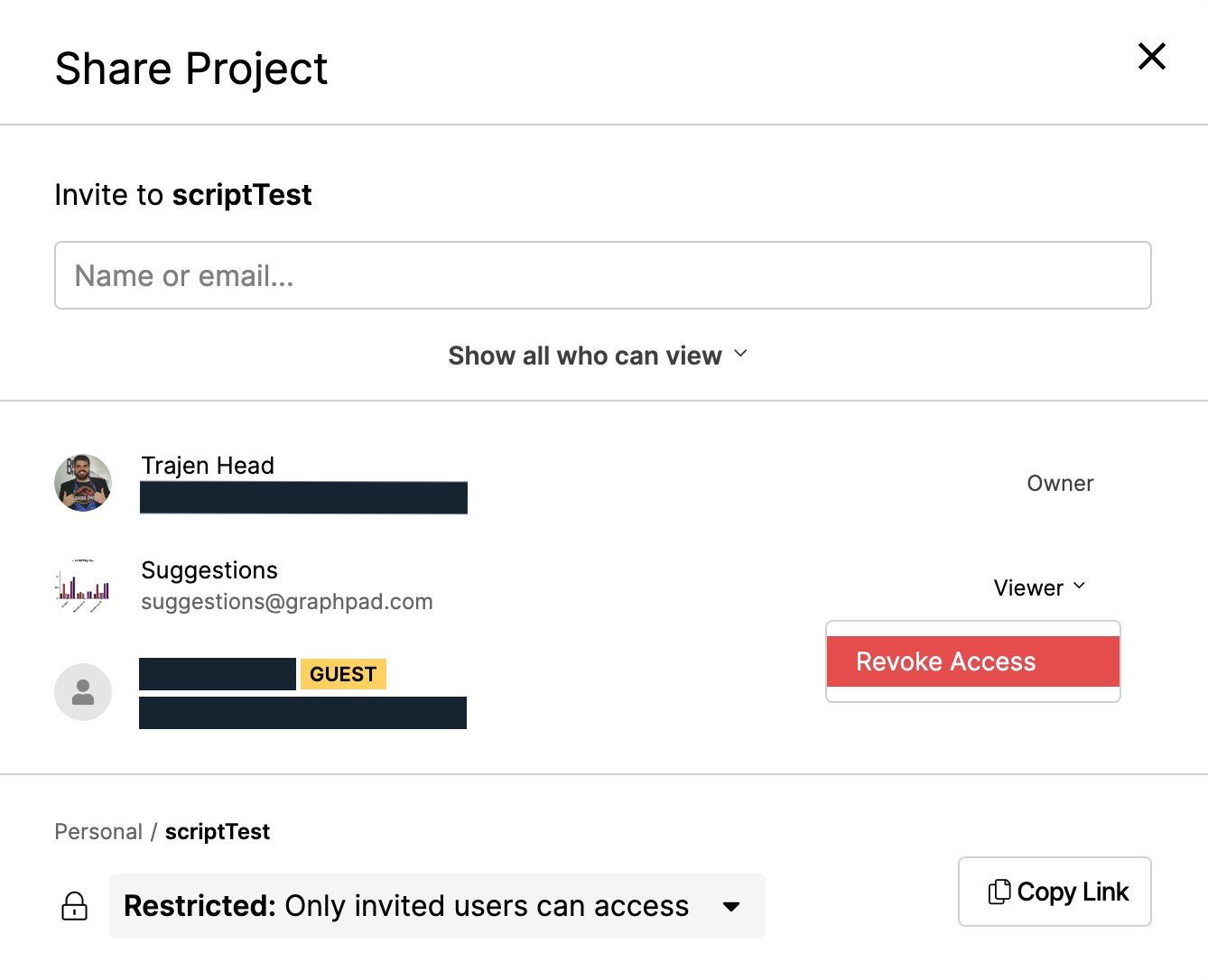Viewport: 1208px width, 980px height.
Task: Click the Copy Link button
Action: coord(1055,892)
